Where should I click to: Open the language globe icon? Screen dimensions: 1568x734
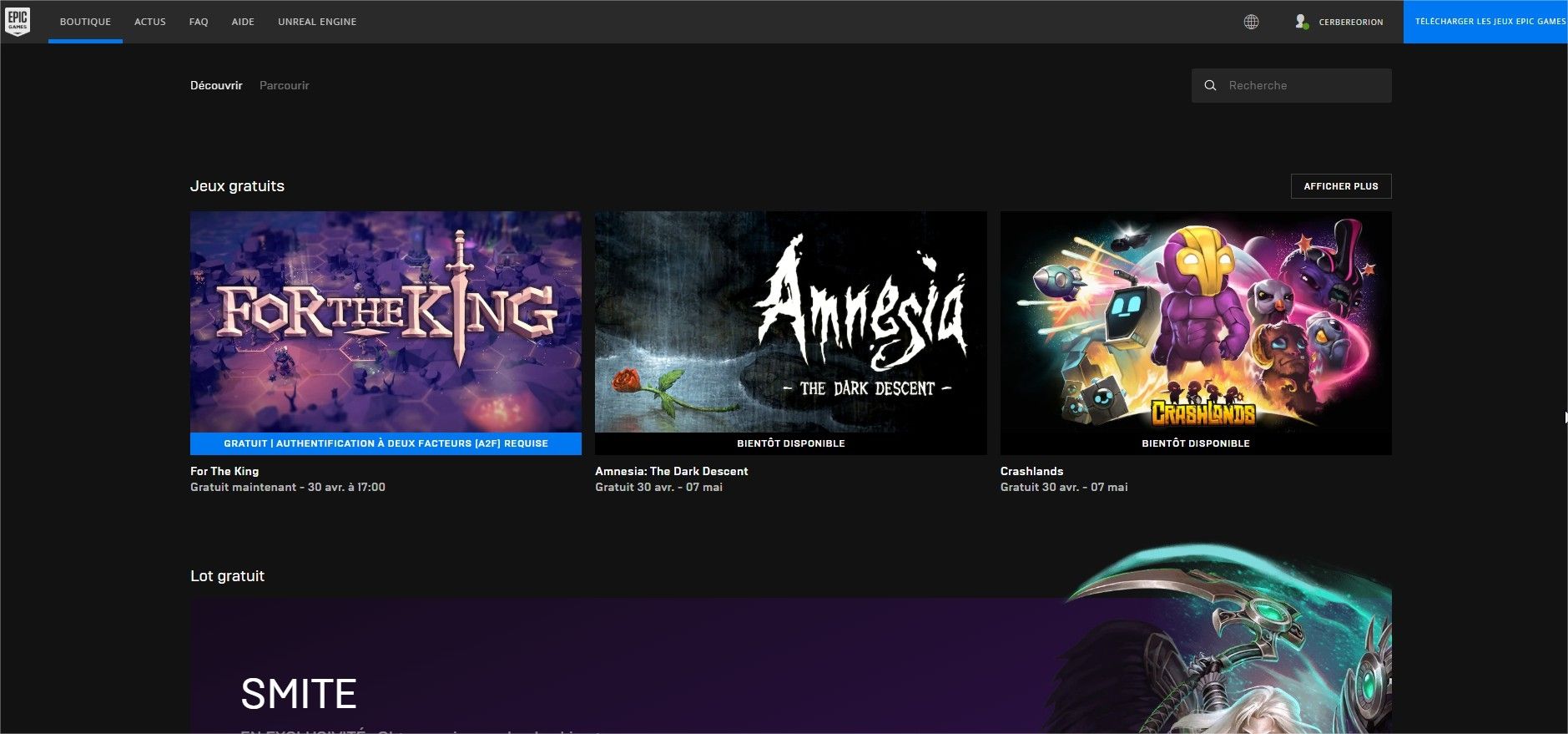[1251, 22]
